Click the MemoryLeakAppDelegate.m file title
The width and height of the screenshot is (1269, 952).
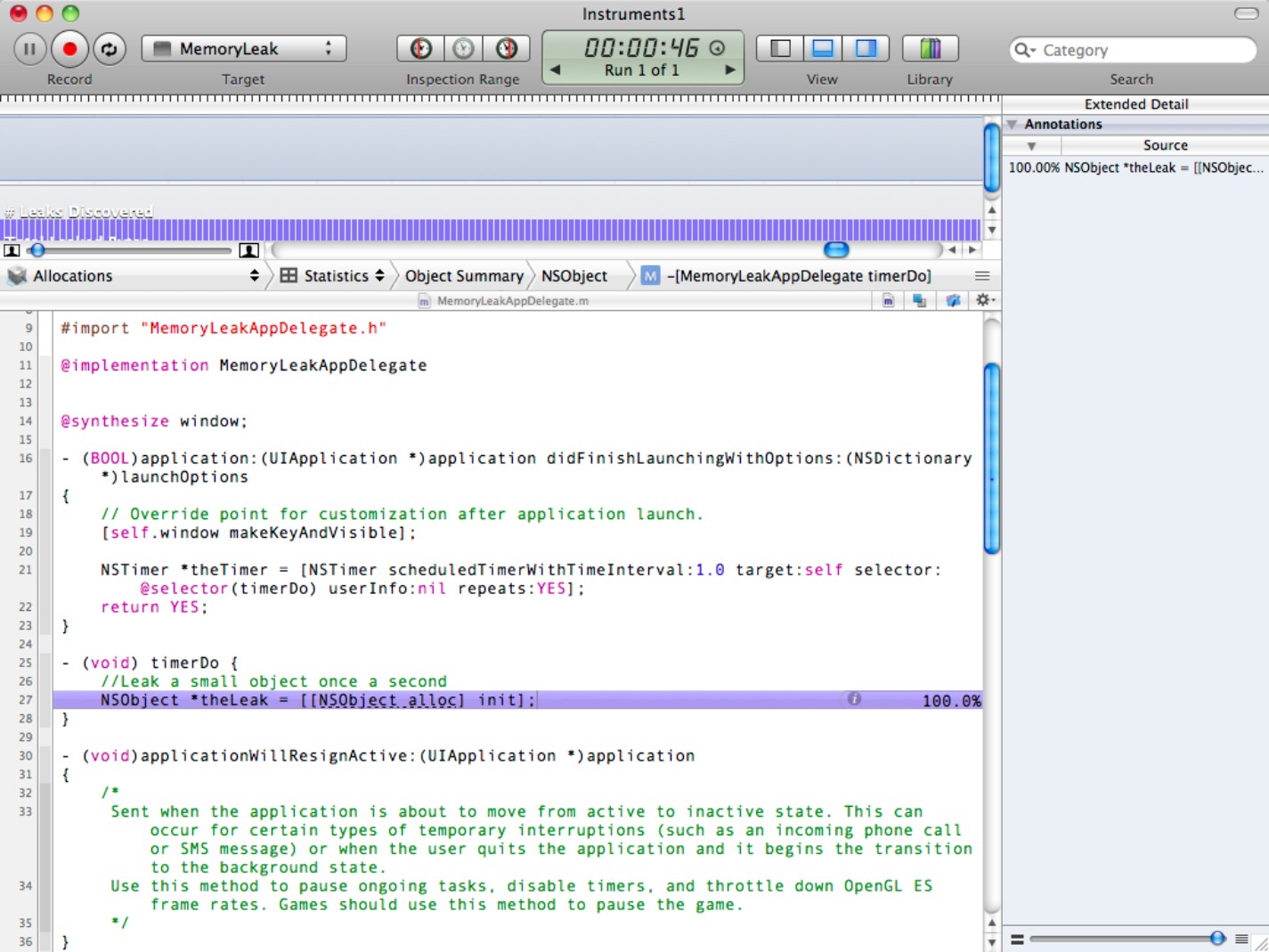coord(504,301)
